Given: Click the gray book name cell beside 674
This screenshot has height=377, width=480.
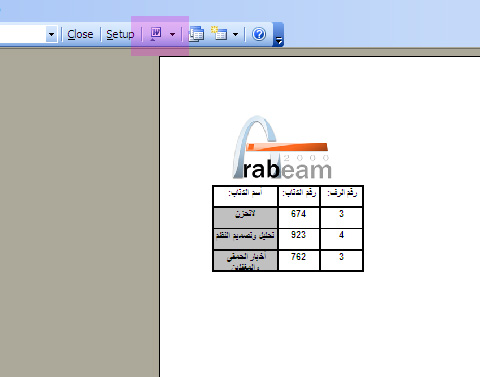Looking at the screenshot, I should point(245,218).
